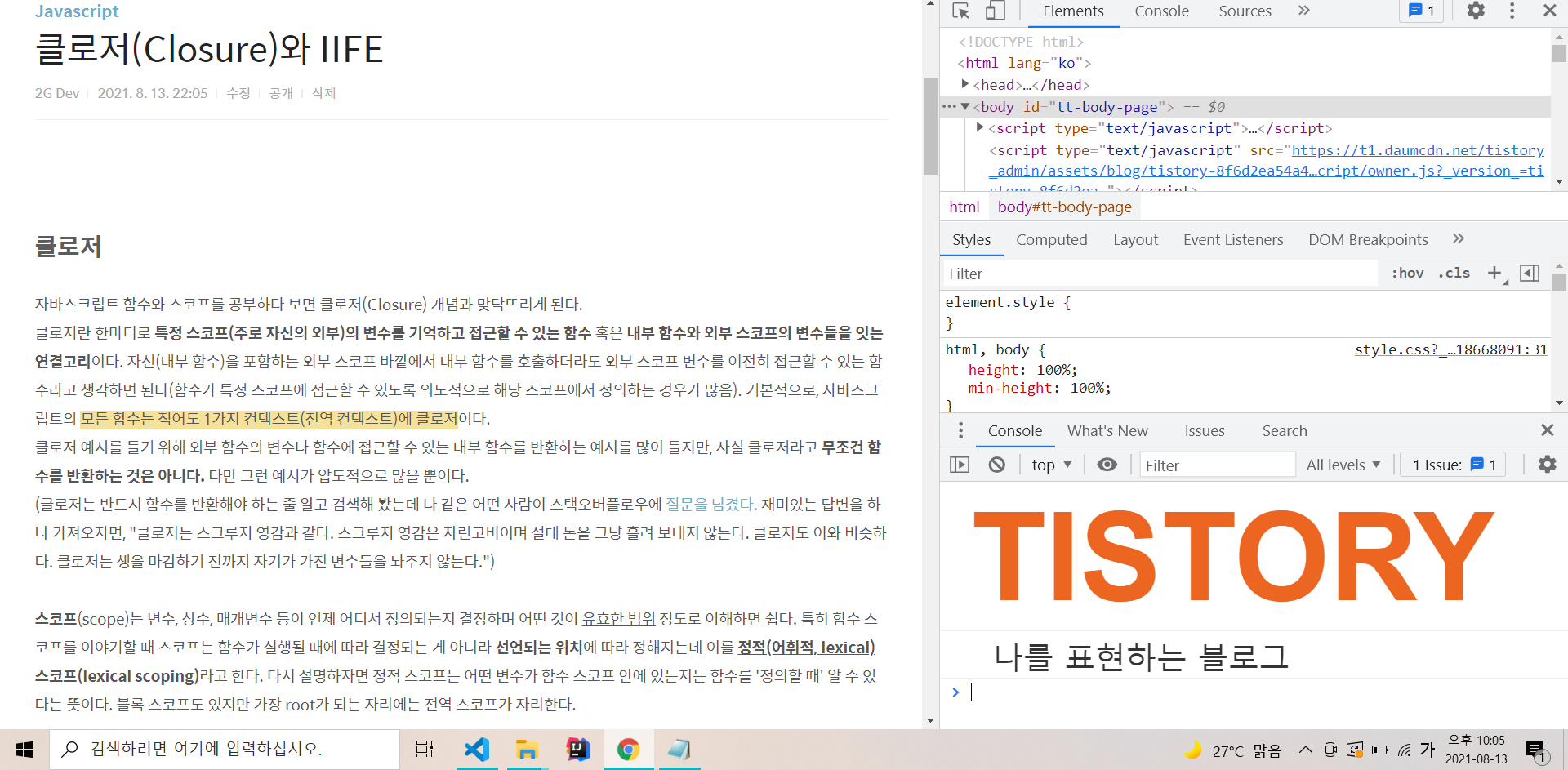
Task: Open the Layout pane
Action: coord(1135,240)
